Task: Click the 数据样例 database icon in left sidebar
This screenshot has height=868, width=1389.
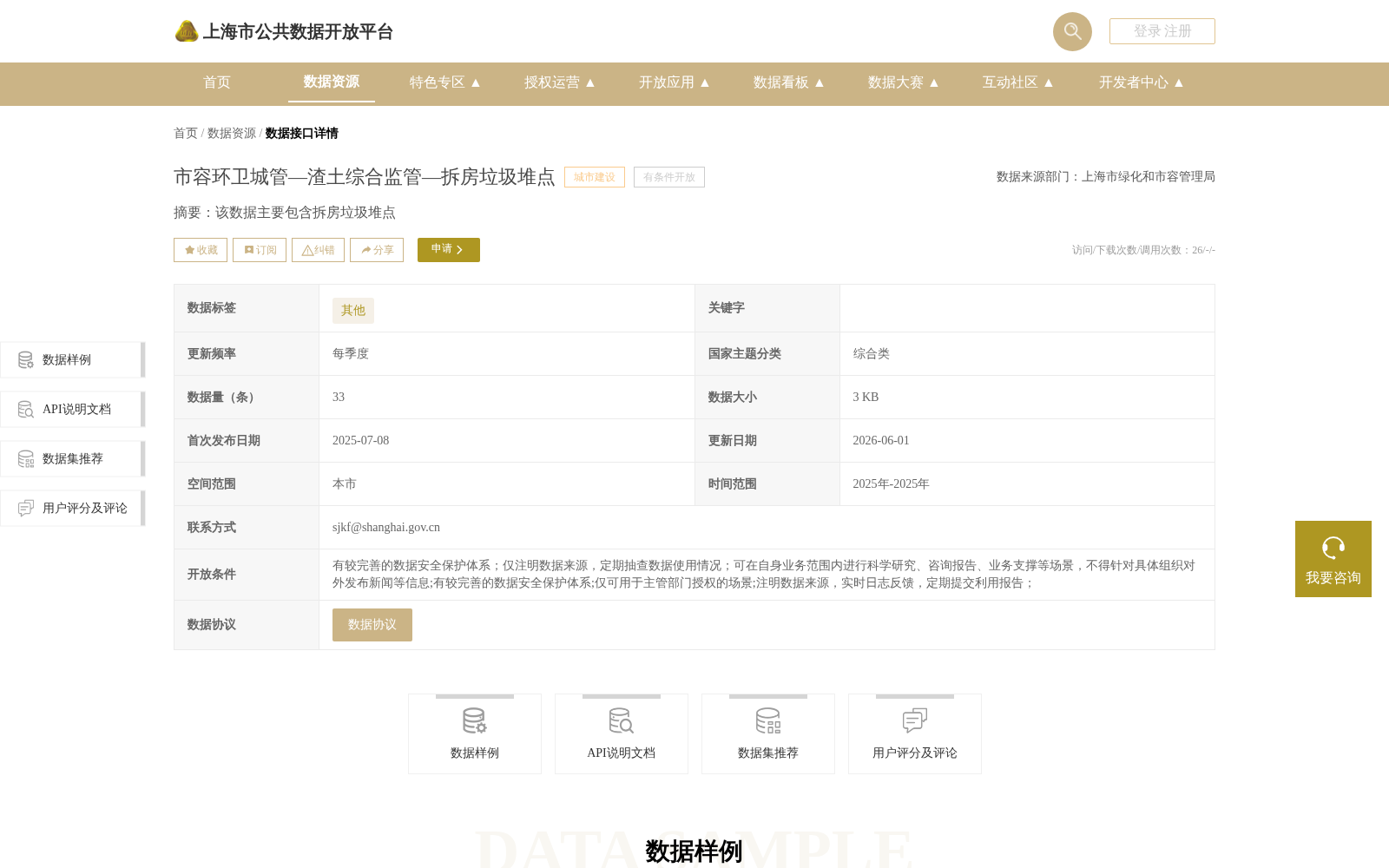Action: [26, 359]
